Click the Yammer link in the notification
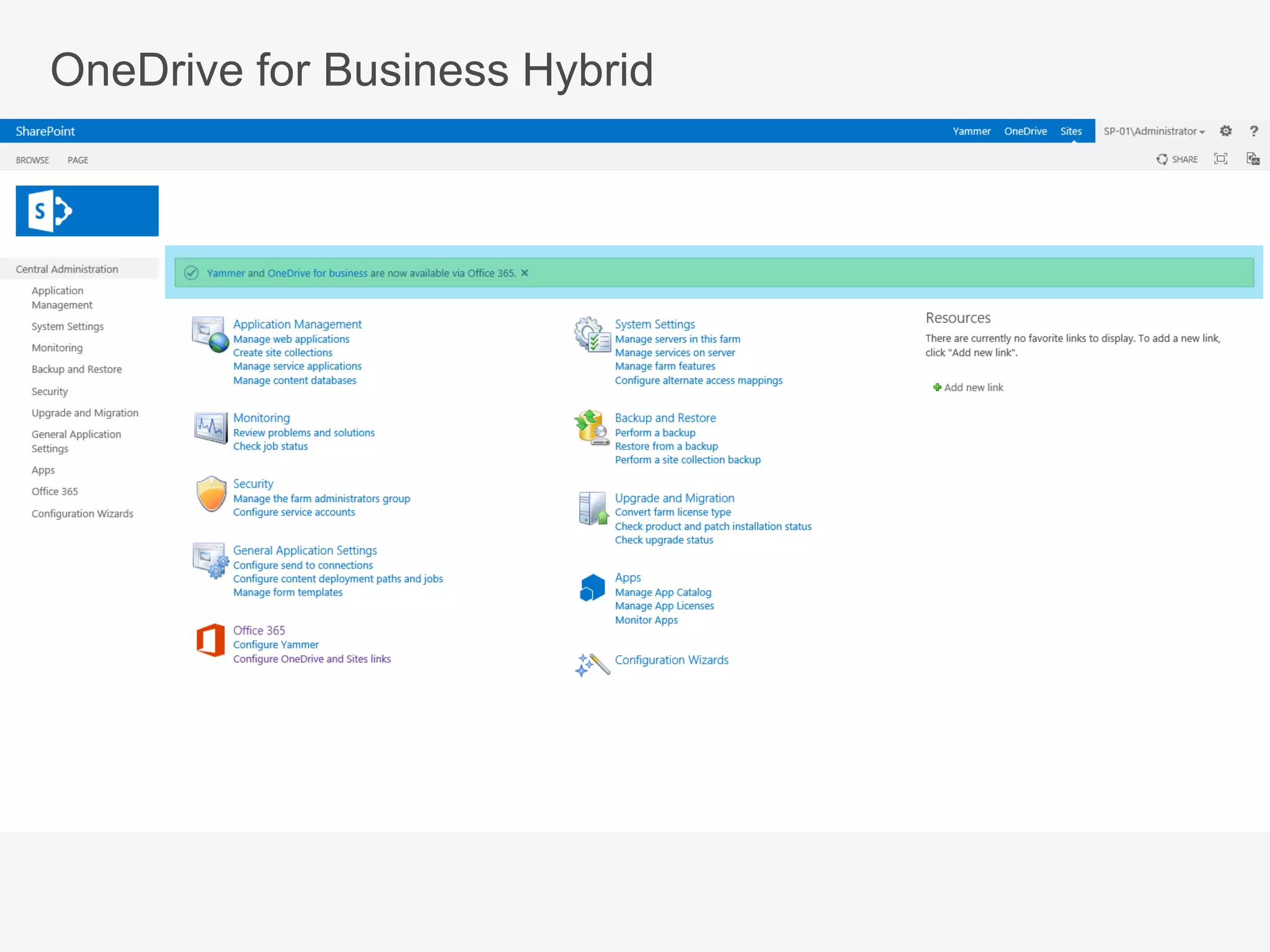Screen dimensions: 1270x952 point(226,273)
